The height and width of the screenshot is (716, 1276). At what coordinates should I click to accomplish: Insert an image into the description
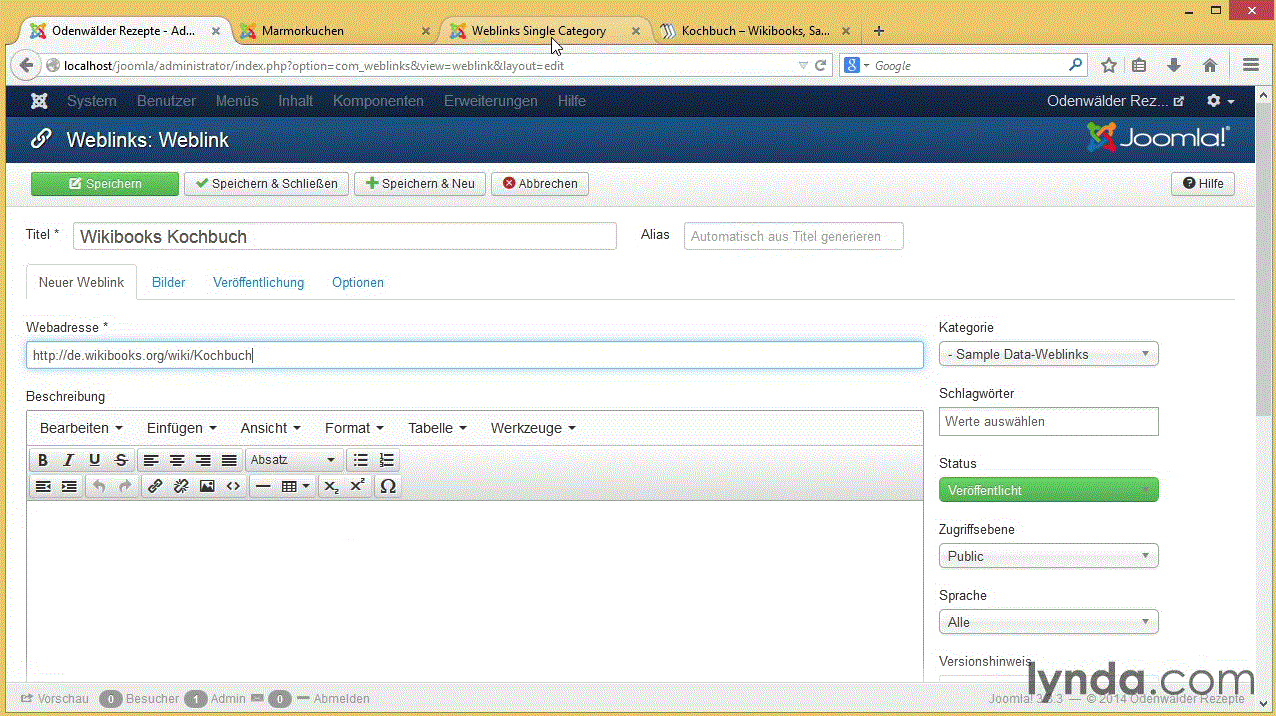(206, 486)
